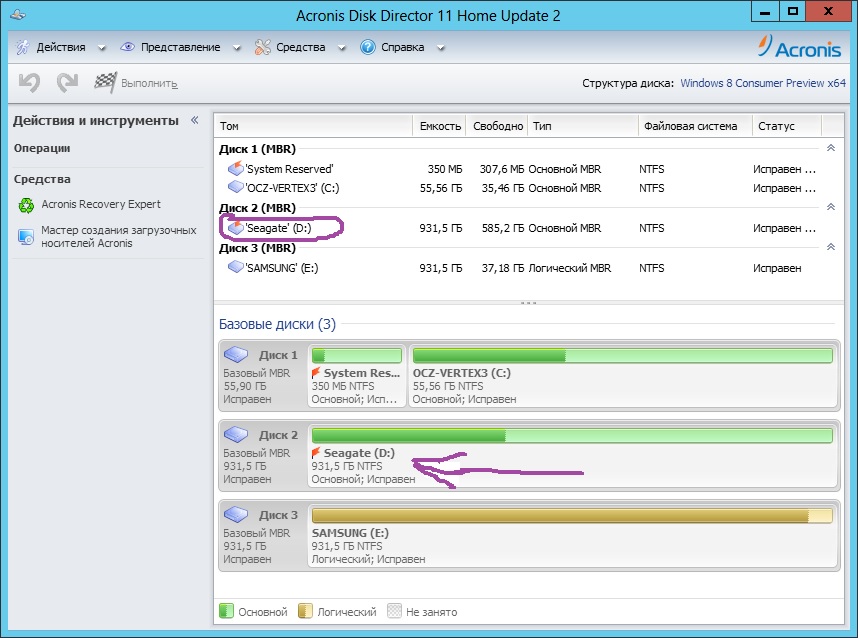The height and width of the screenshot is (638, 858).
Task: Click the Диск 2 drive icon
Action: pyautogui.click(x=236, y=434)
